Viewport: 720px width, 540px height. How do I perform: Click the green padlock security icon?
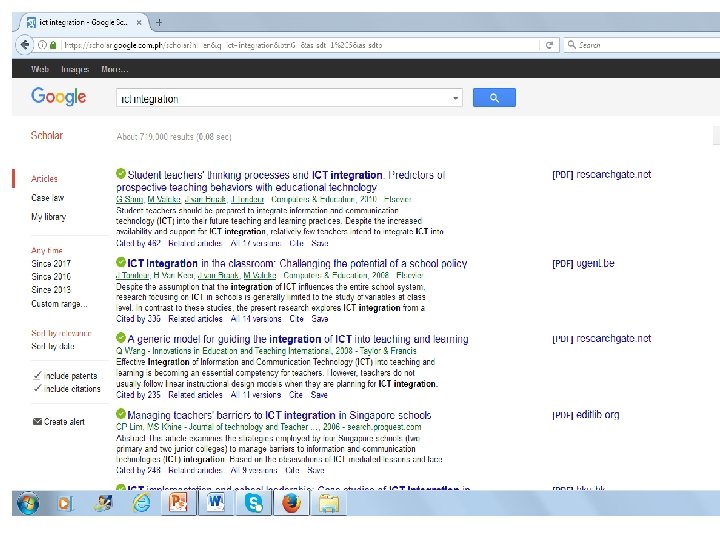pos(53,45)
